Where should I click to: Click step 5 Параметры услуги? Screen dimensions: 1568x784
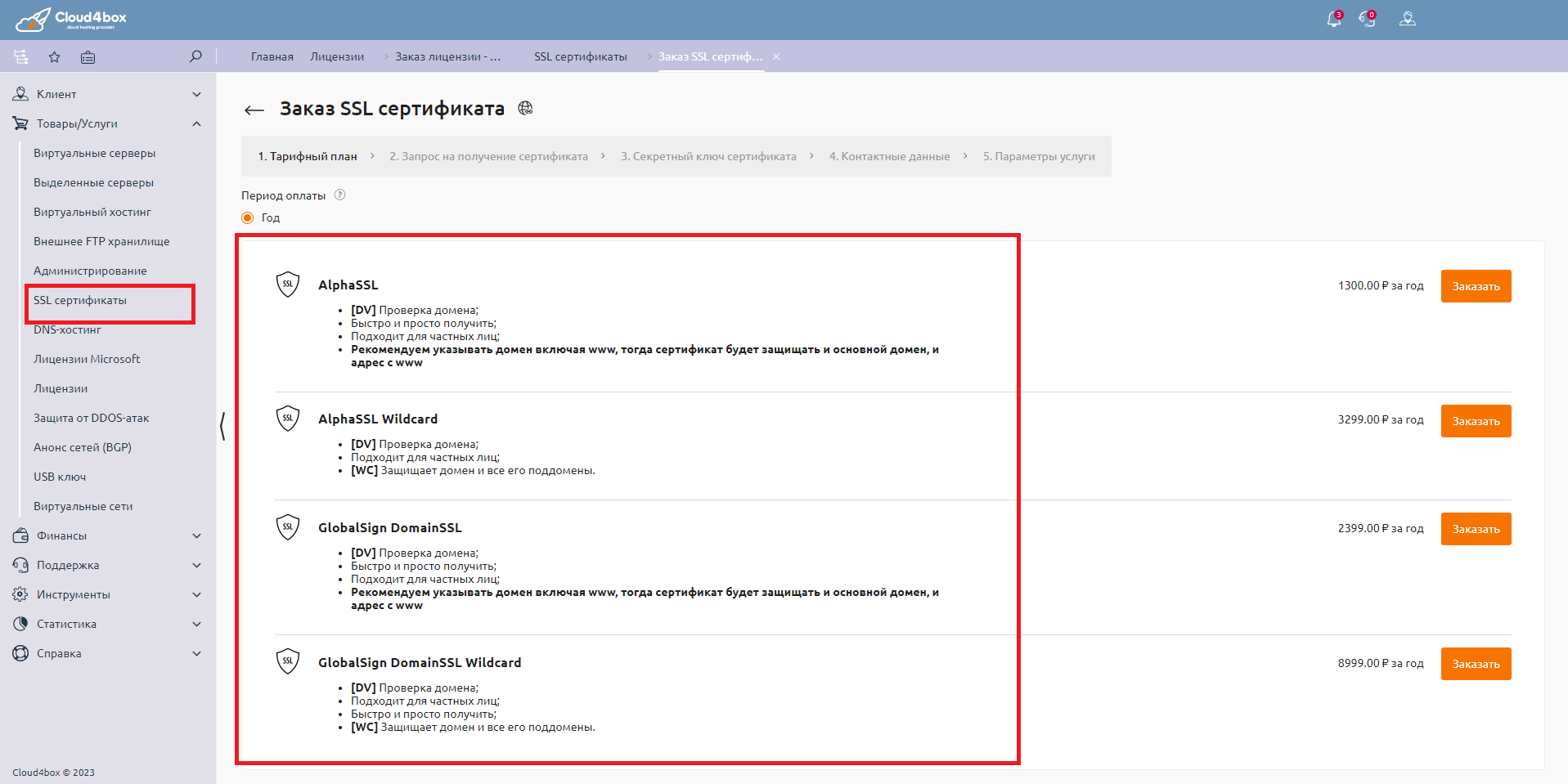tap(1039, 156)
